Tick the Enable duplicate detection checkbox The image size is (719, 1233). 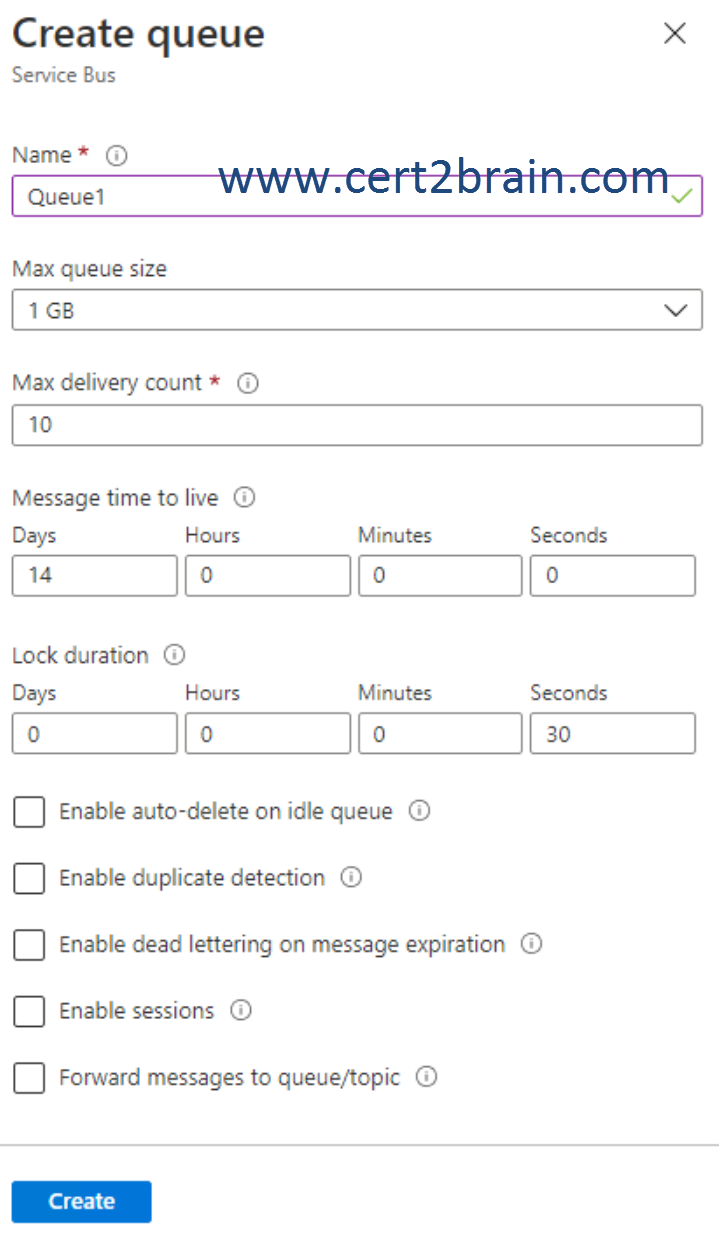coord(29,878)
